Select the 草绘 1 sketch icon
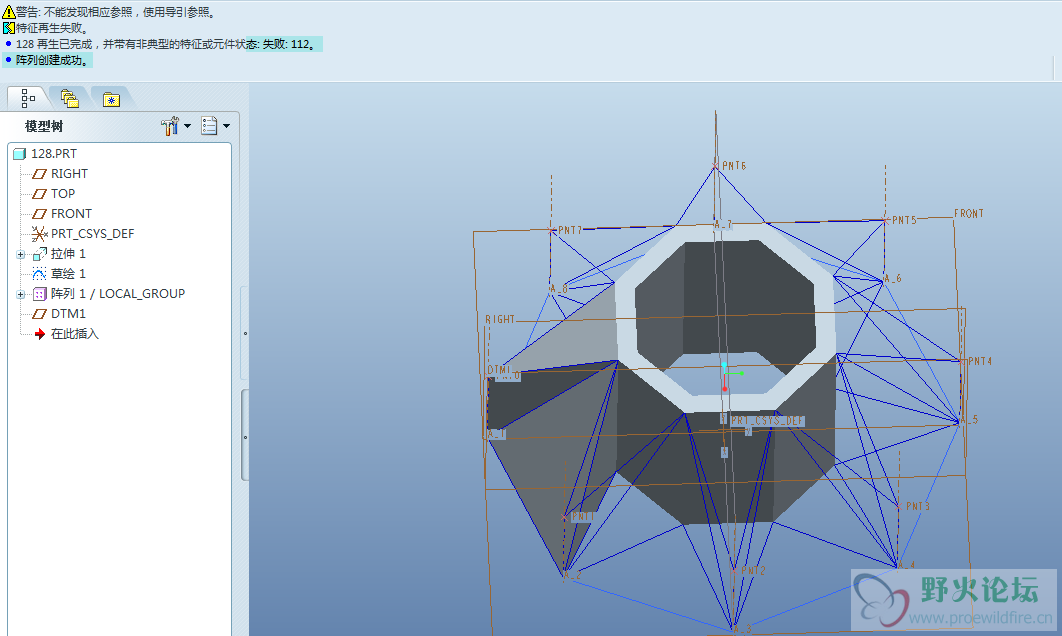The width and height of the screenshot is (1062, 636). pos(40,274)
